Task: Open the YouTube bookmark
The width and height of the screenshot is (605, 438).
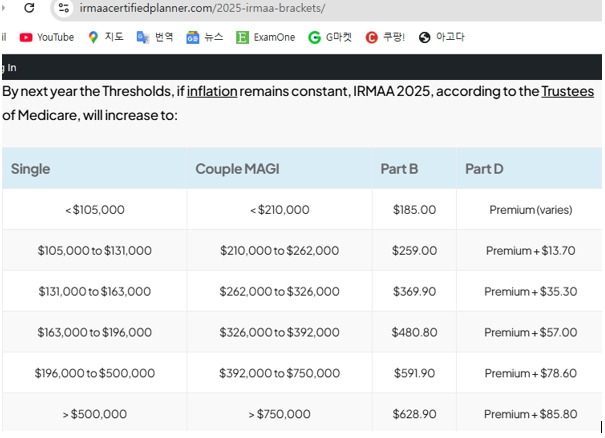Action: click(x=47, y=37)
